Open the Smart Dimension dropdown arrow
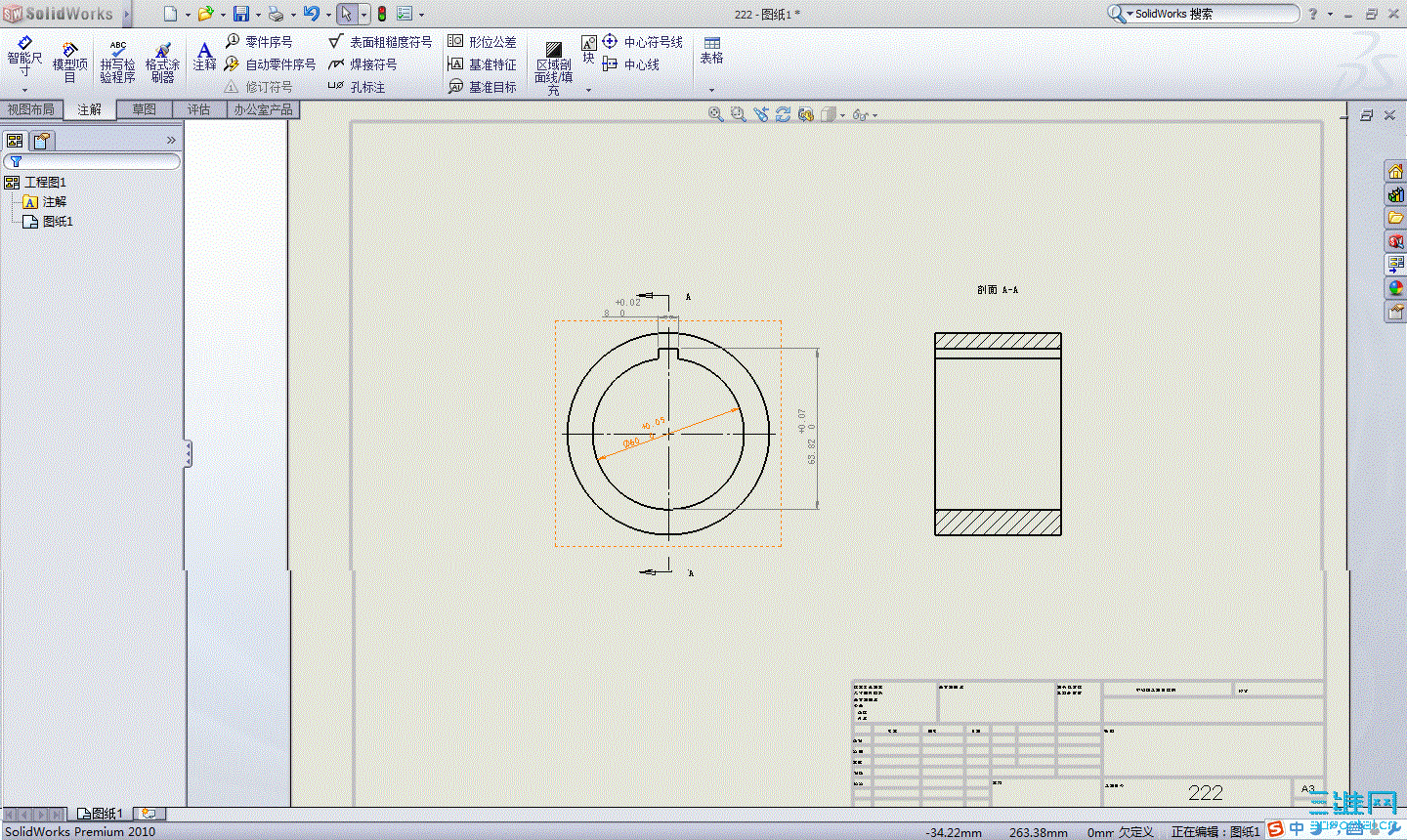The height and width of the screenshot is (840, 1407). tap(24, 90)
